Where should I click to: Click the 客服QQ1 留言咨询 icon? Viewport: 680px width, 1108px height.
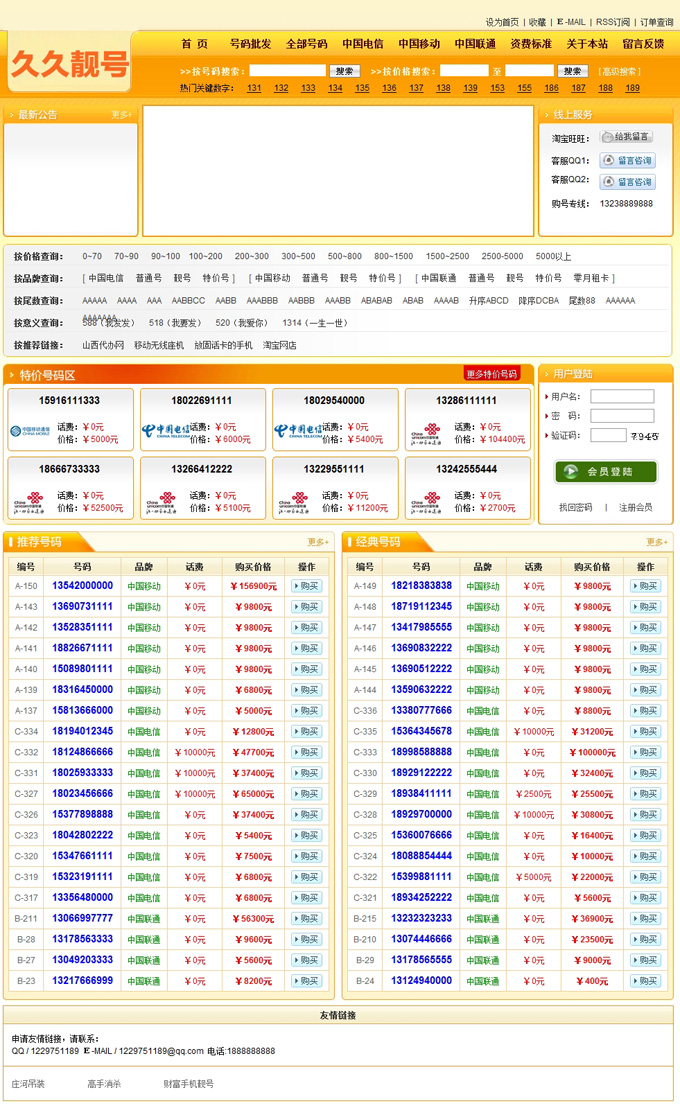628,160
